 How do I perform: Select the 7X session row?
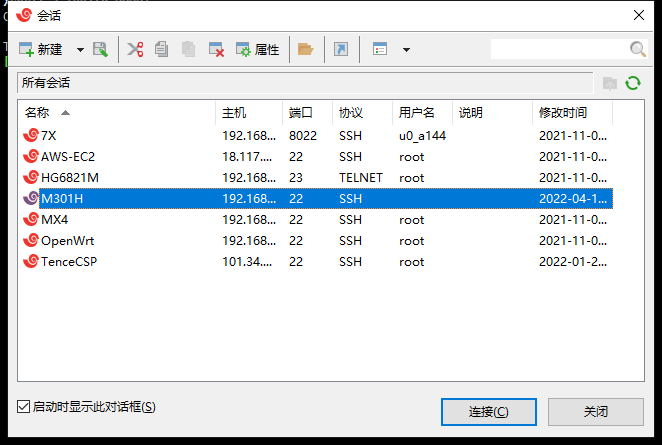(x=317, y=136)
